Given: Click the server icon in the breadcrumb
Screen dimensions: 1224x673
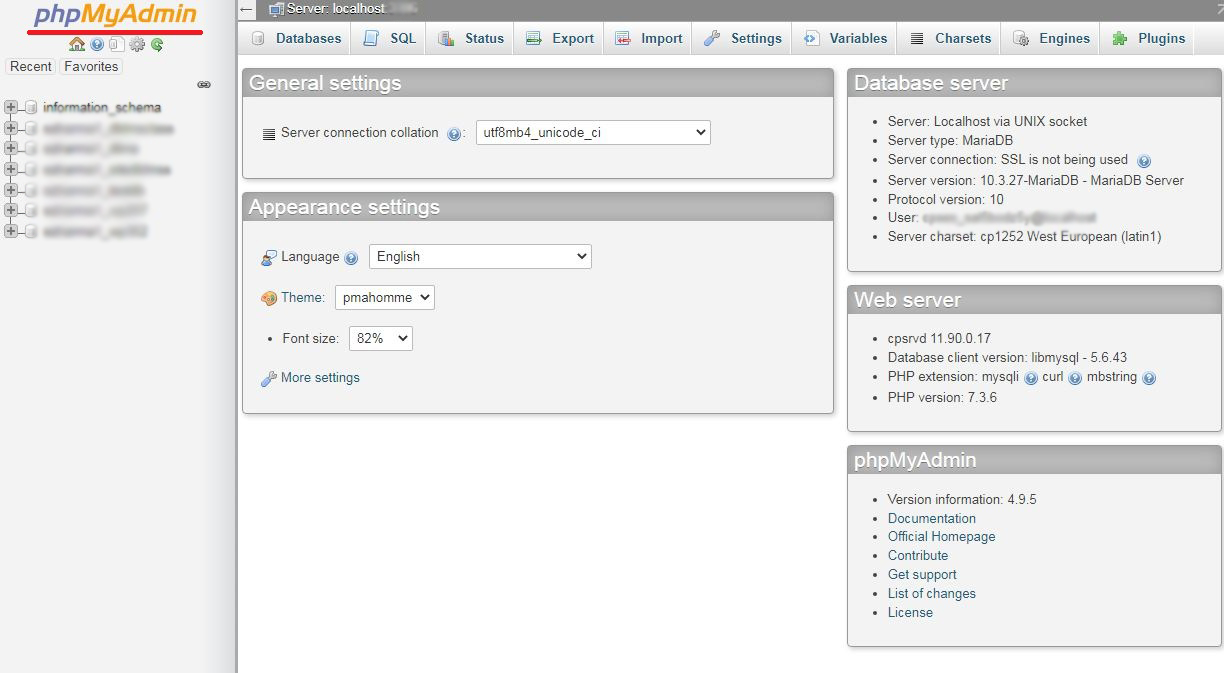Looking at the screenshot, I should [277, 9].
